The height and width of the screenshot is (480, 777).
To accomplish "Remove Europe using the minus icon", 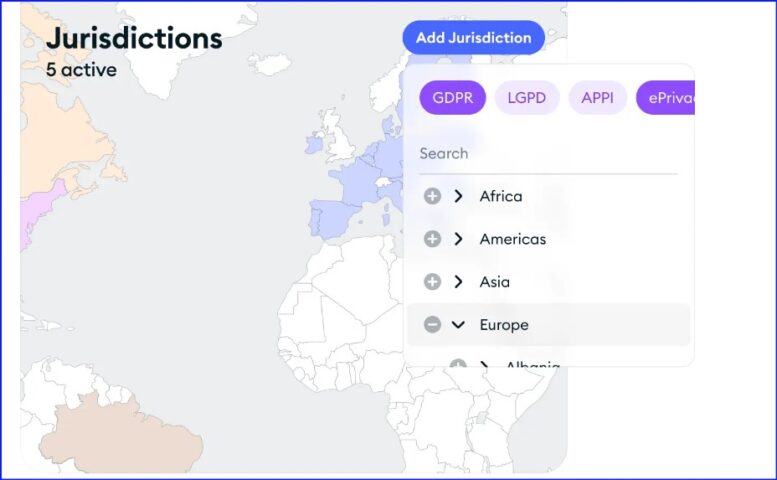I will tap(432, 325).
